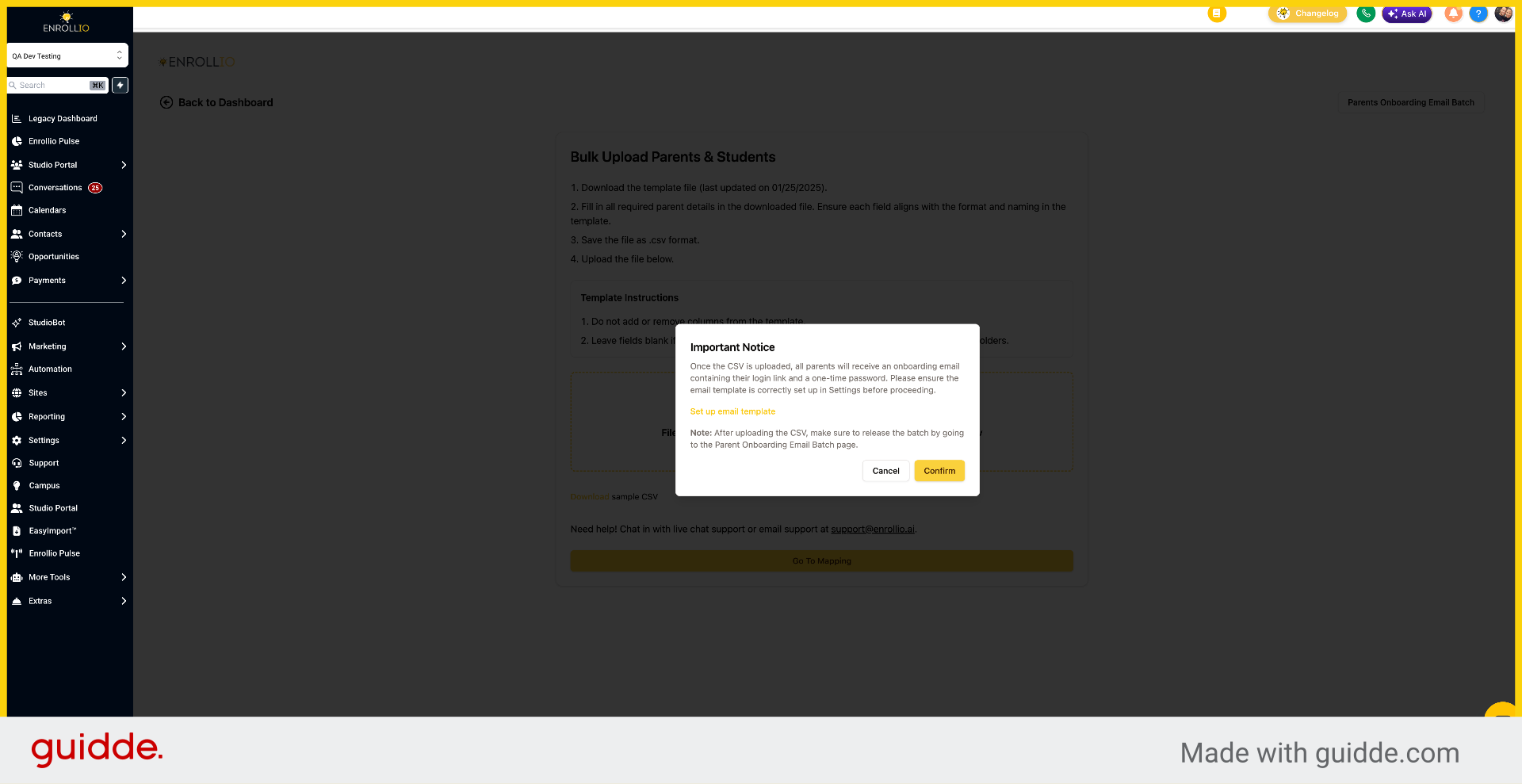Click the sidebar Search field
This screenshot has width=1522, height=784.
point(57,85)
